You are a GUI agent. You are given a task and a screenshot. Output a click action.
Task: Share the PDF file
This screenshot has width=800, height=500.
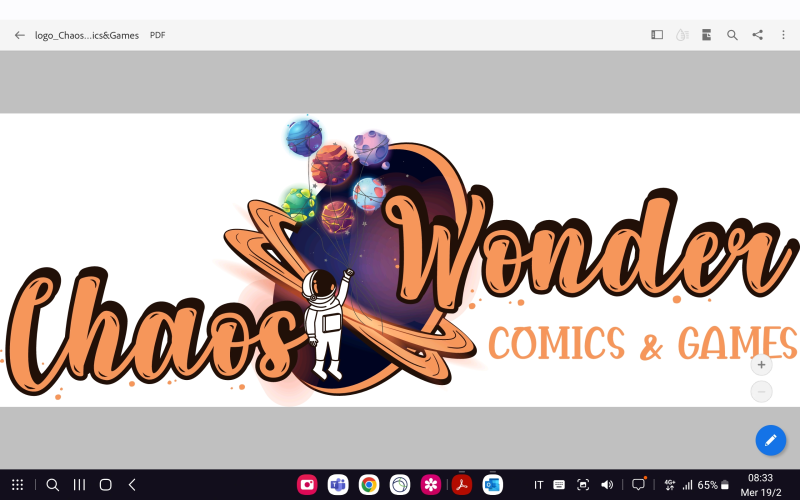tap(758, 35)
